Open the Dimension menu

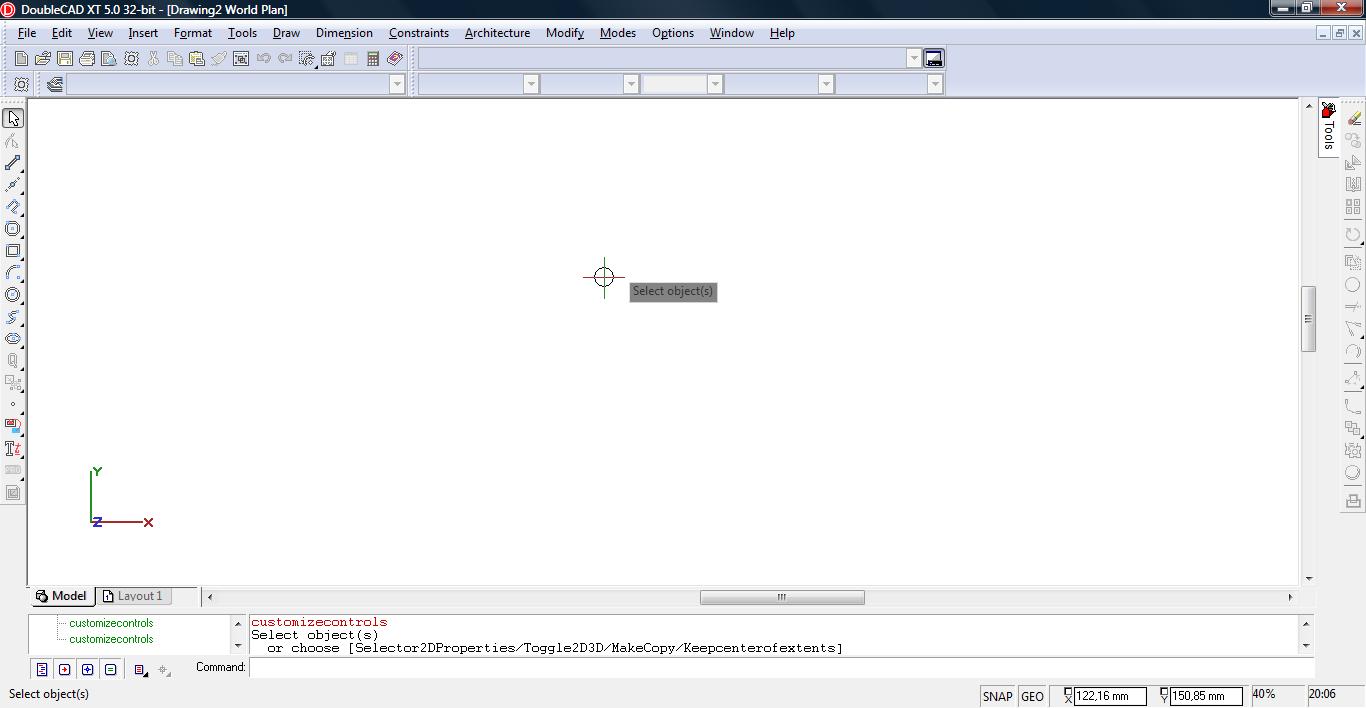tap(344, 33)
